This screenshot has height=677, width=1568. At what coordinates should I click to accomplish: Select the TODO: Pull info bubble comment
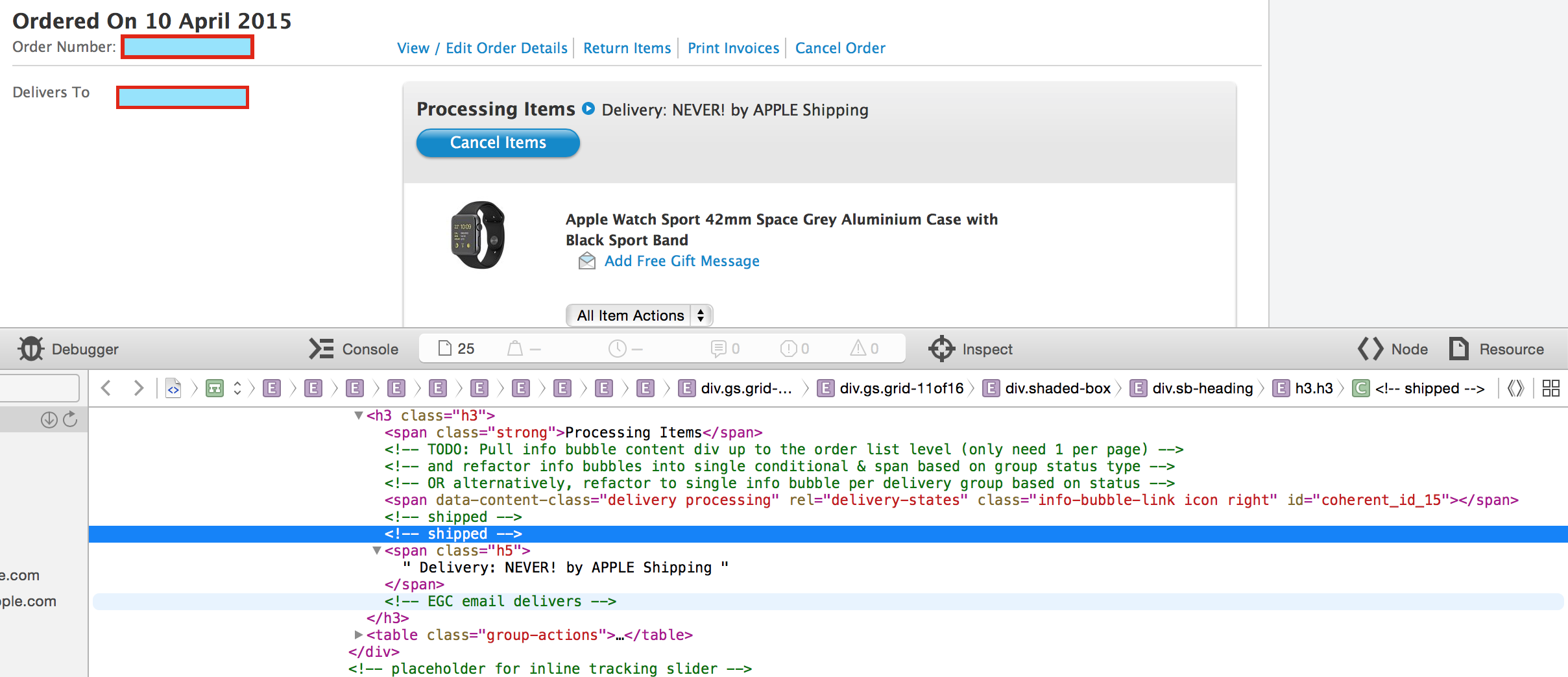(784, 449)
